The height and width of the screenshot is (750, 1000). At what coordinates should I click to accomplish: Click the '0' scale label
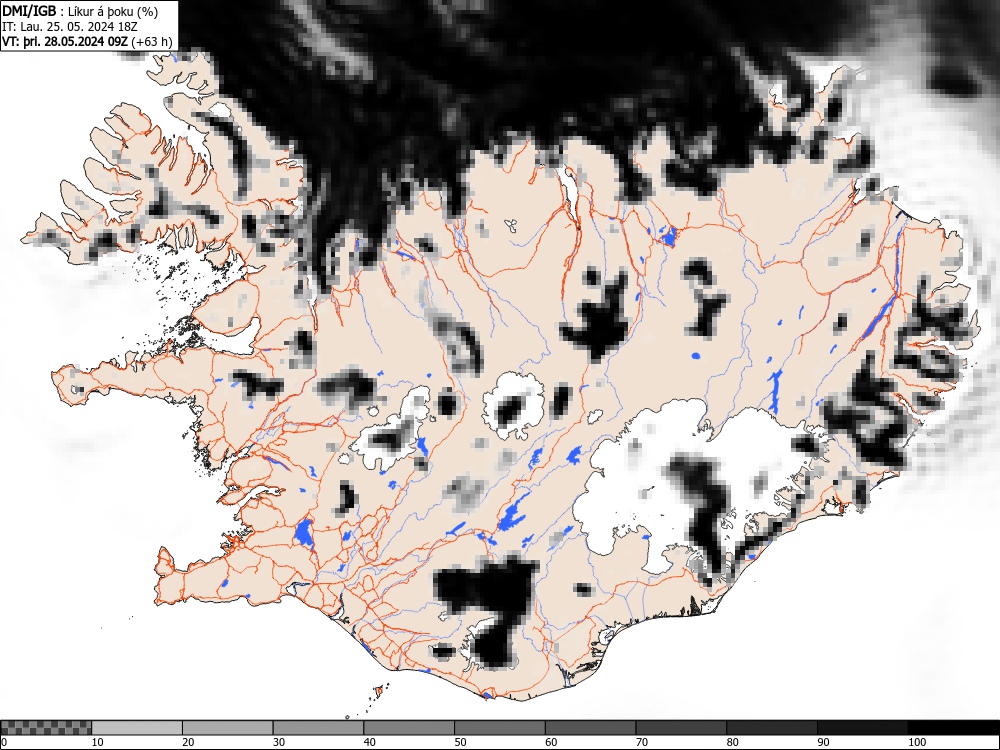point(4,742)
